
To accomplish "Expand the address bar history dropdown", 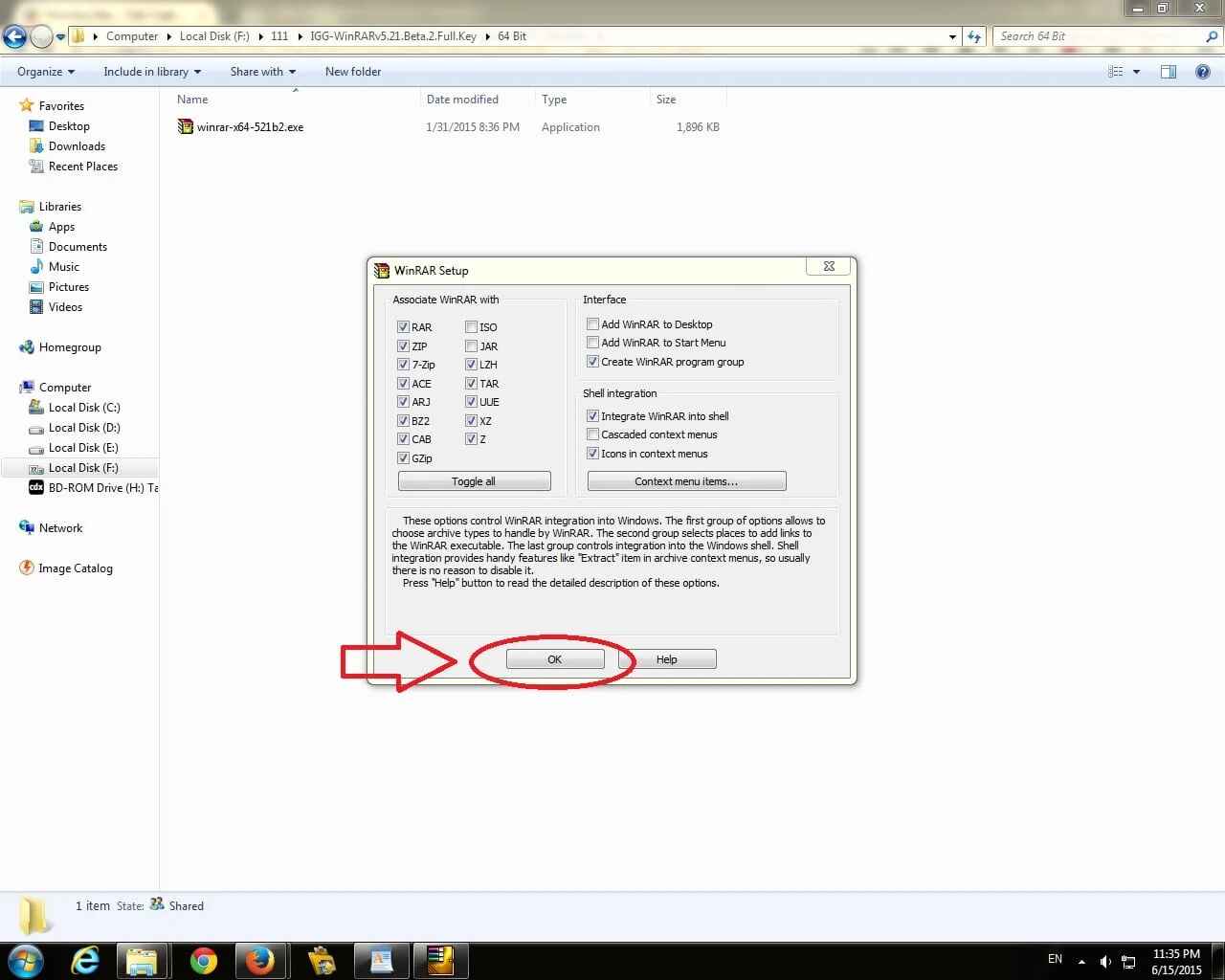I will 952,36.
